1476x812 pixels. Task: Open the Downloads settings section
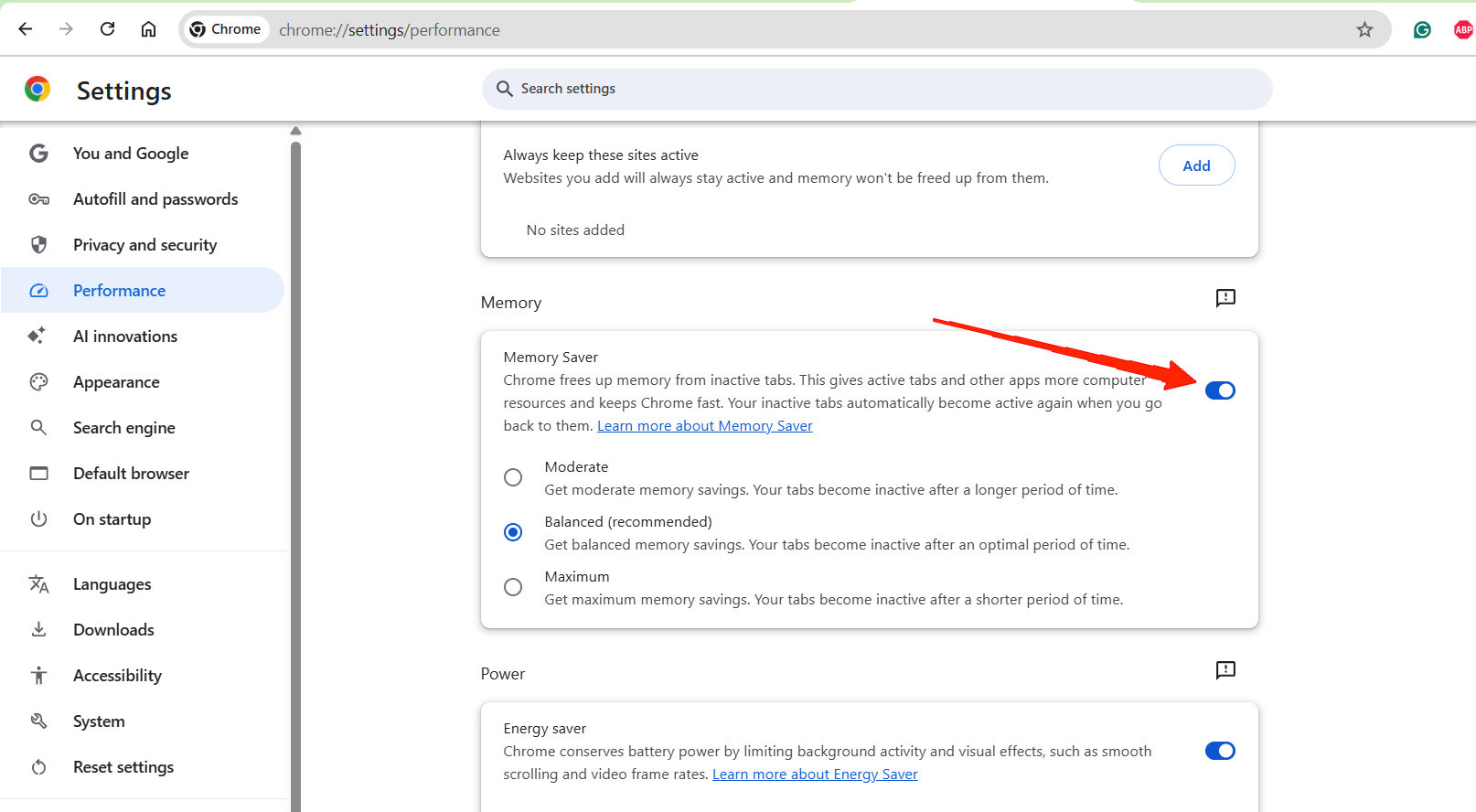click(x=113, y=630)
